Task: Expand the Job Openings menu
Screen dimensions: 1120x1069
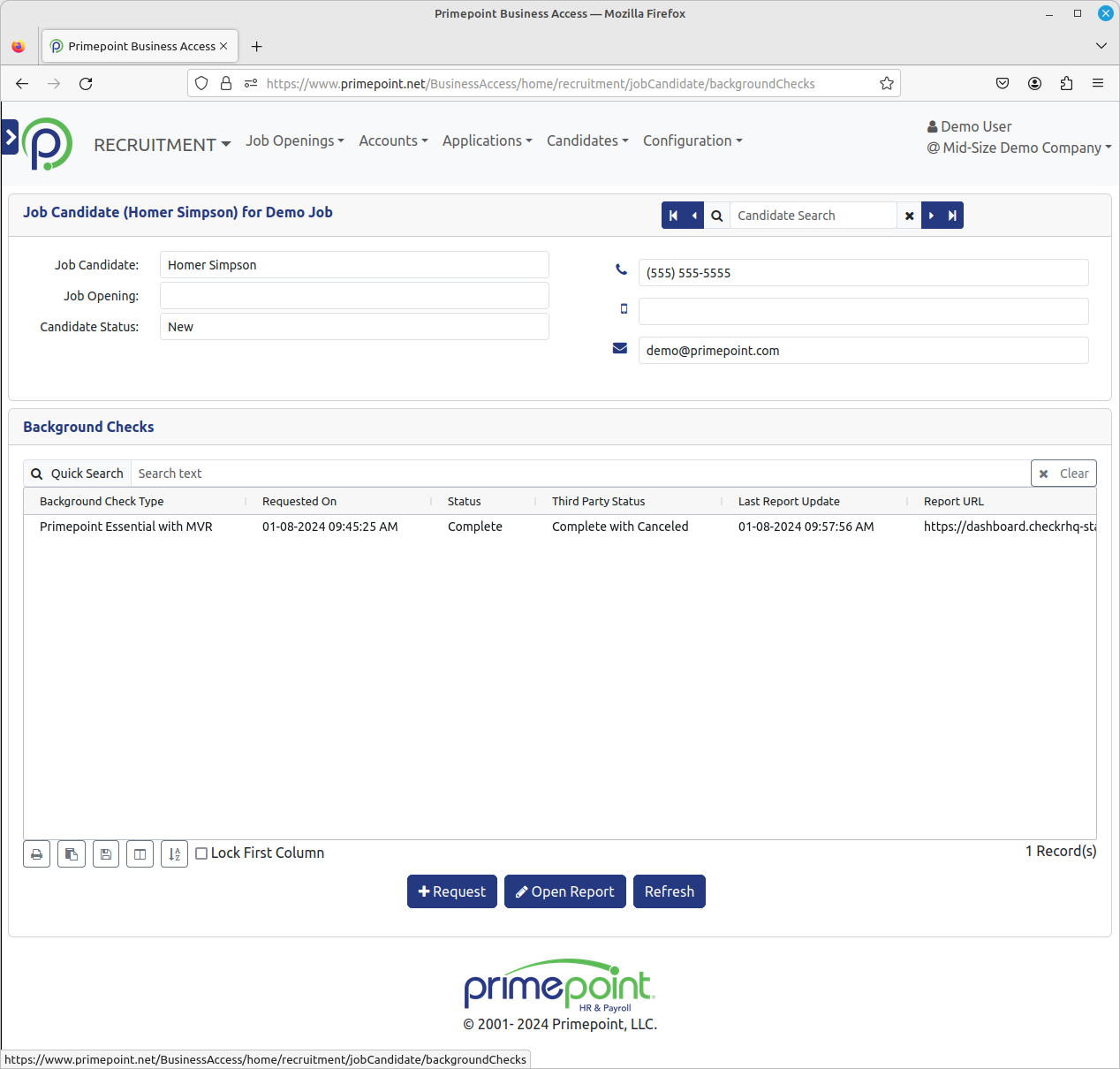Action: (295, 141)
